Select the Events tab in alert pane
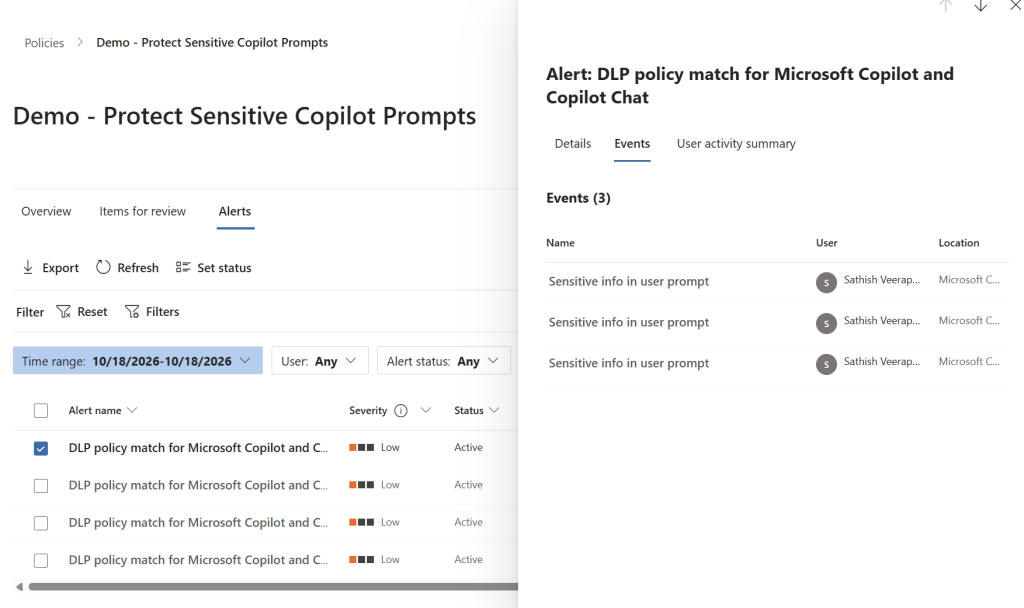Screen dimensions: 1024x608 click(632, 144)
